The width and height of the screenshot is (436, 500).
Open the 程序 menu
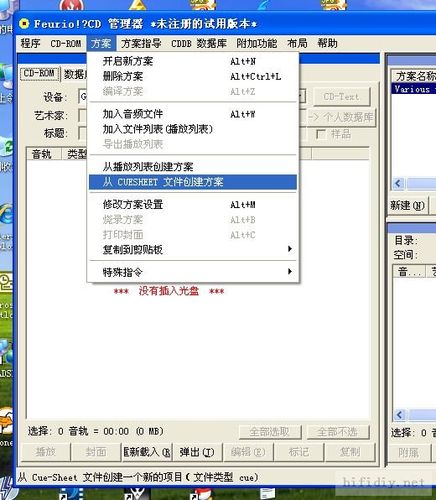(30, 43)
